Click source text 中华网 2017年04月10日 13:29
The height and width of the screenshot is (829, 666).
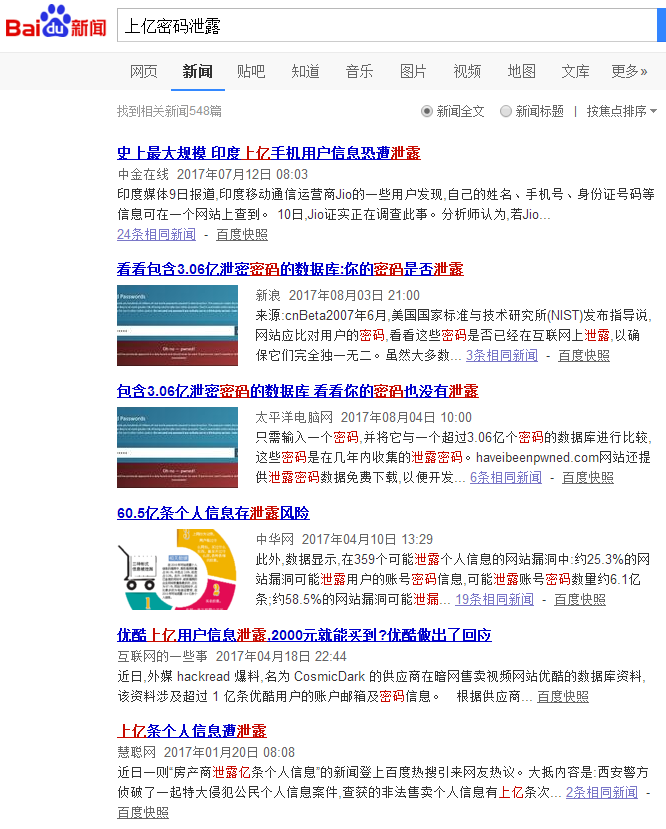(344, 539)
